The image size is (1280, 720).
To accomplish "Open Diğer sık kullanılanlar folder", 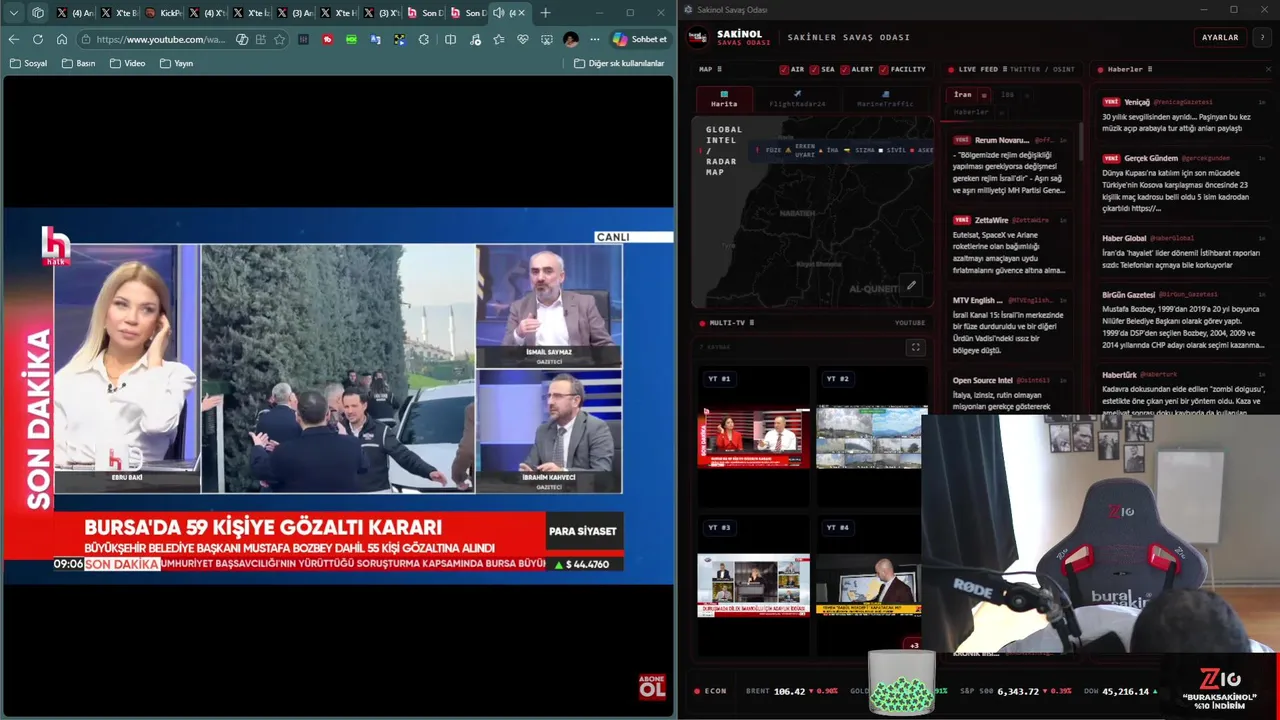I will (619, 63).
